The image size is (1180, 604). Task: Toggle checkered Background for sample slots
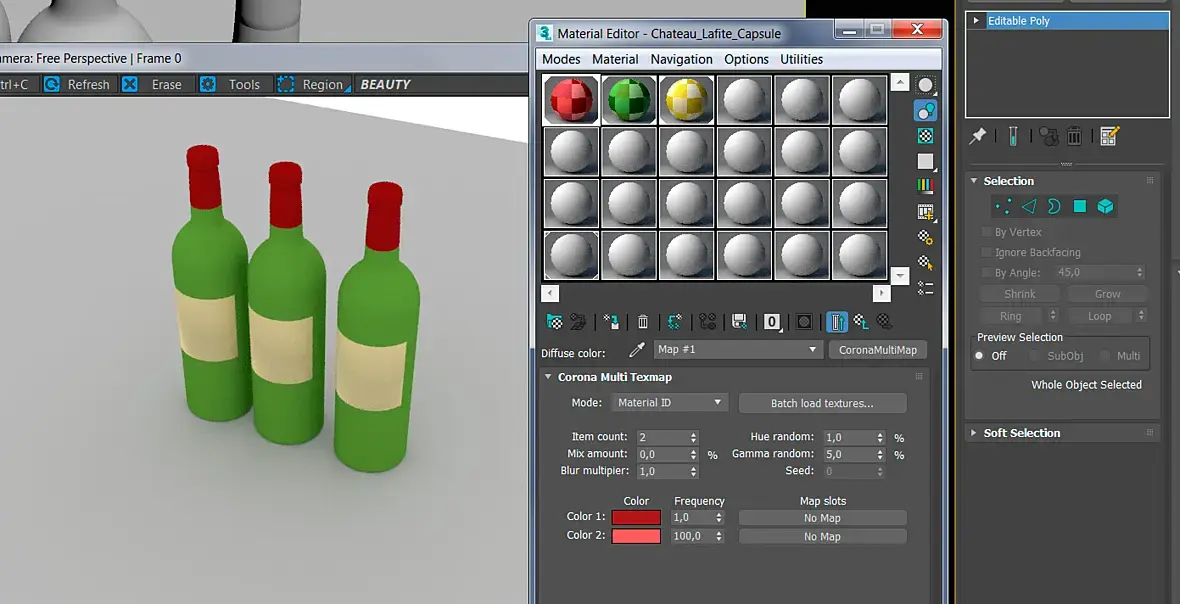point(925,136)
